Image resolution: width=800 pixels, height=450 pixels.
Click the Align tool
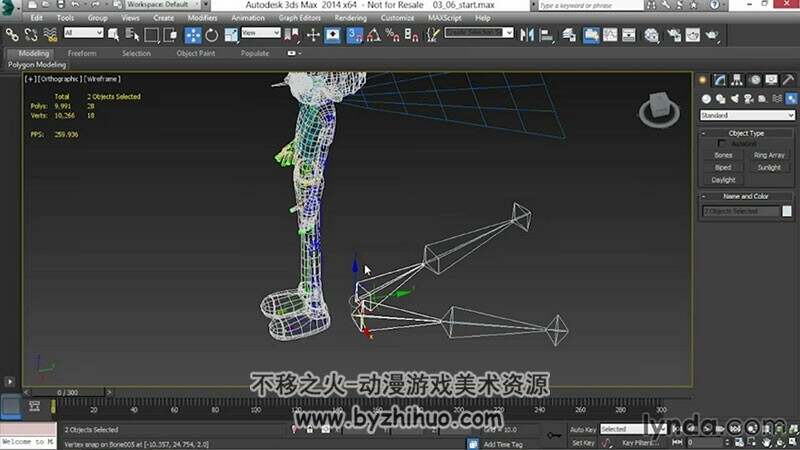546,35
